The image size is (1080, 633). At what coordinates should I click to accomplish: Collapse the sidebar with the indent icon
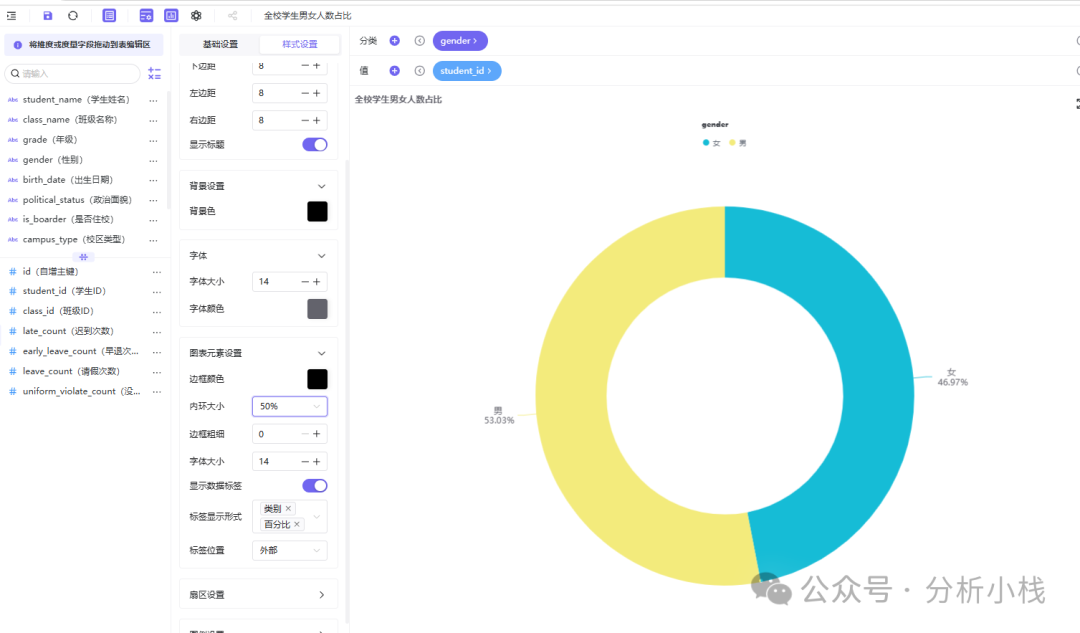pos(12,15)
